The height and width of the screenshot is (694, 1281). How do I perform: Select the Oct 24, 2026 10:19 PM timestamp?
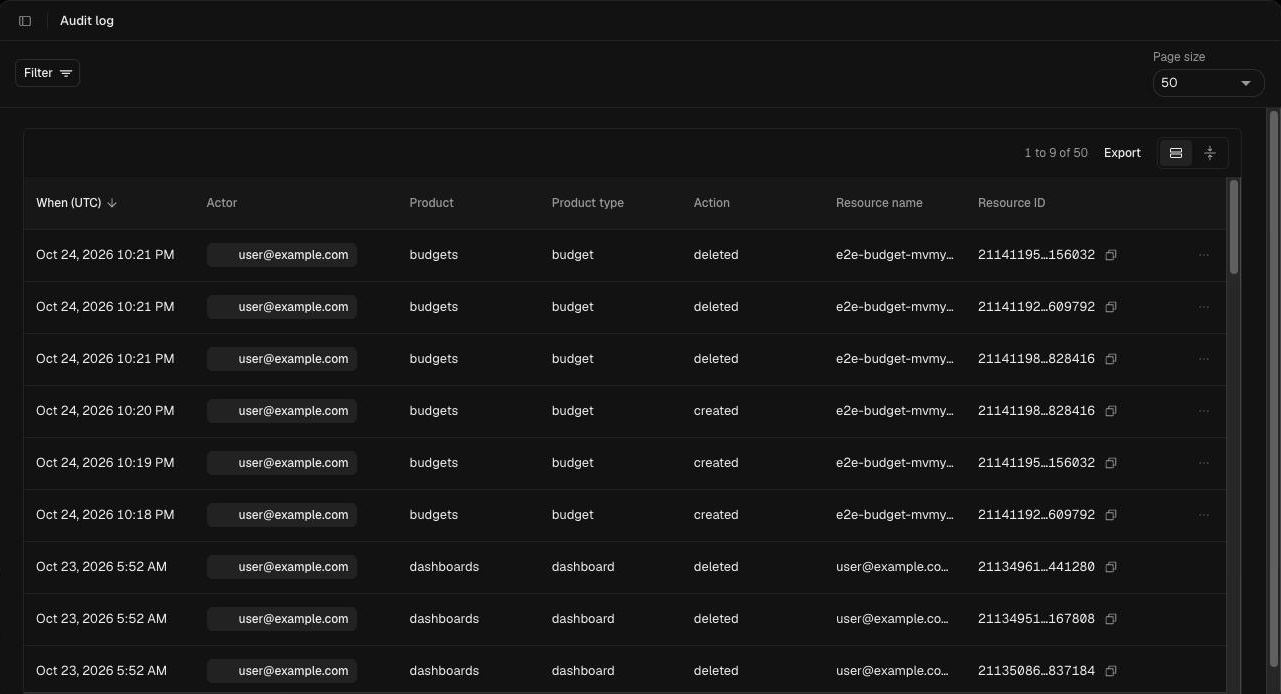click(x=105, y=463)
